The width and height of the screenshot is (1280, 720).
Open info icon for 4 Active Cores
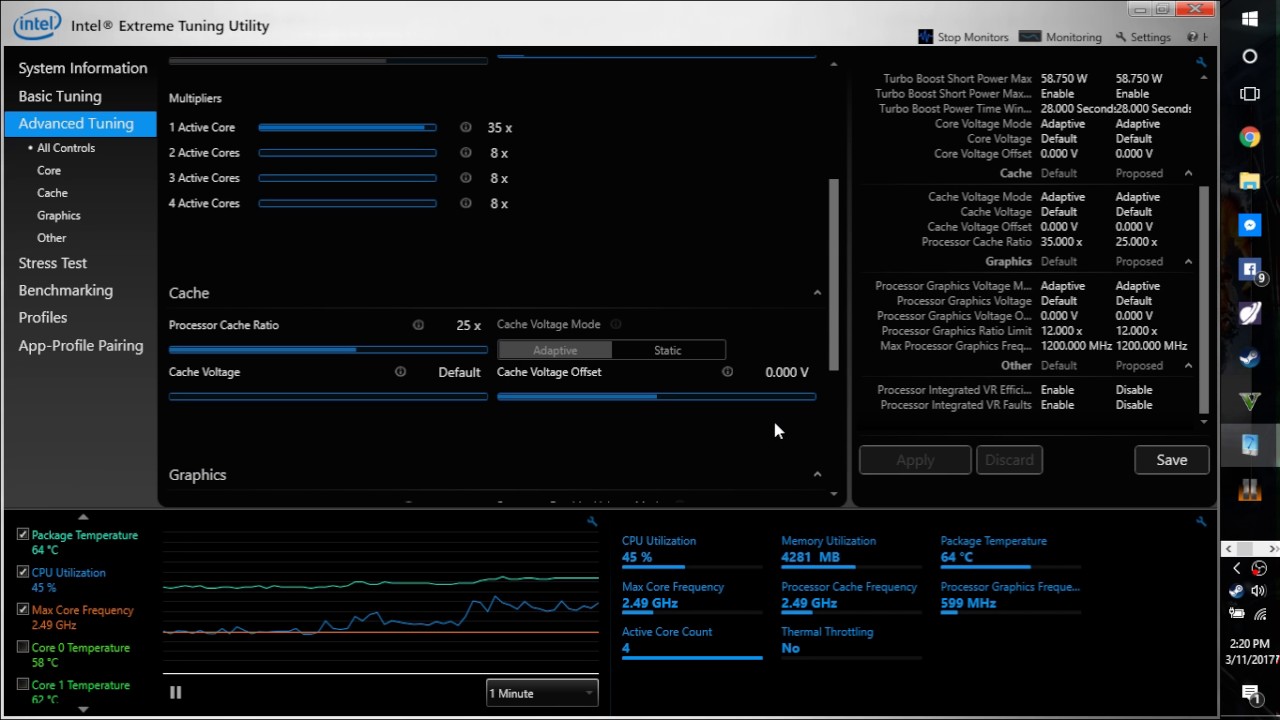click(465, 203)
